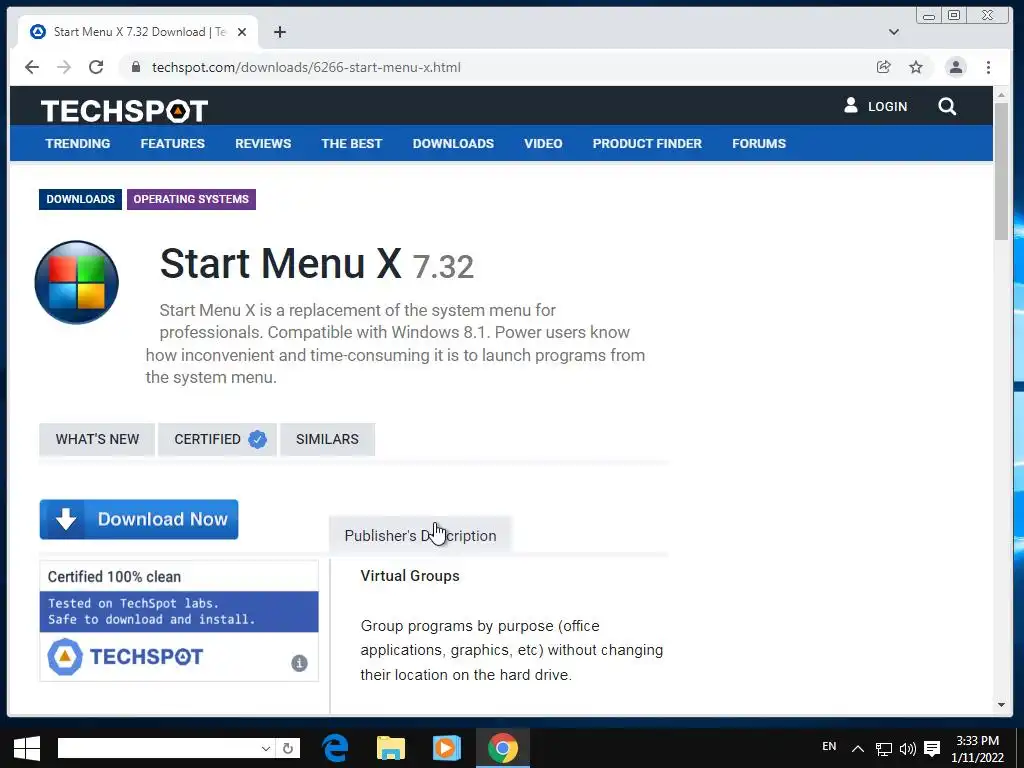Reload the TechSpot page
This screenshot has height=768, width=1024.
point(96,67)
